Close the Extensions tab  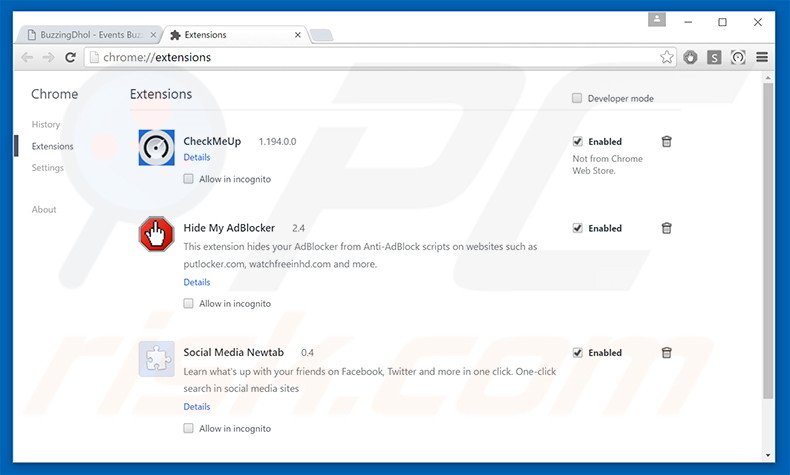(298, 35)
